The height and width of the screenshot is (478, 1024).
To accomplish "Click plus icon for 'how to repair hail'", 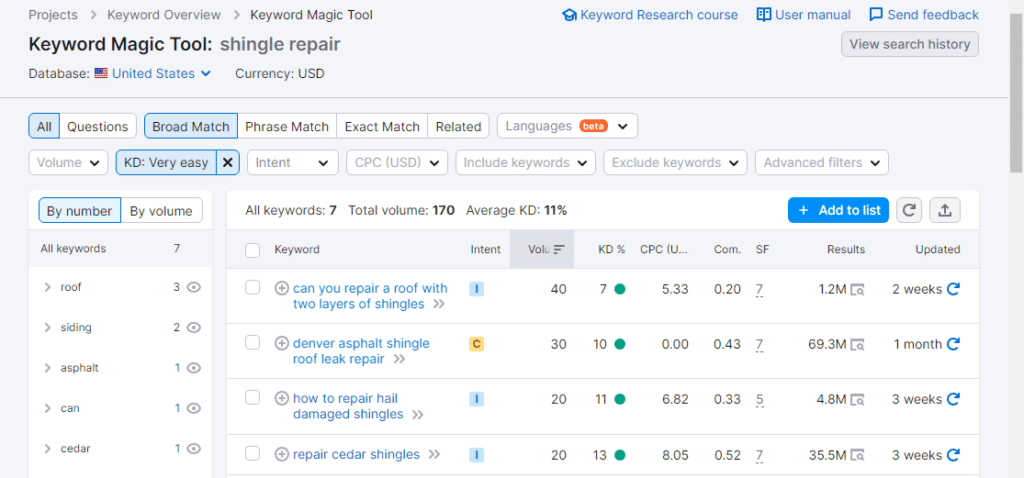I will (x=281, y=398).
